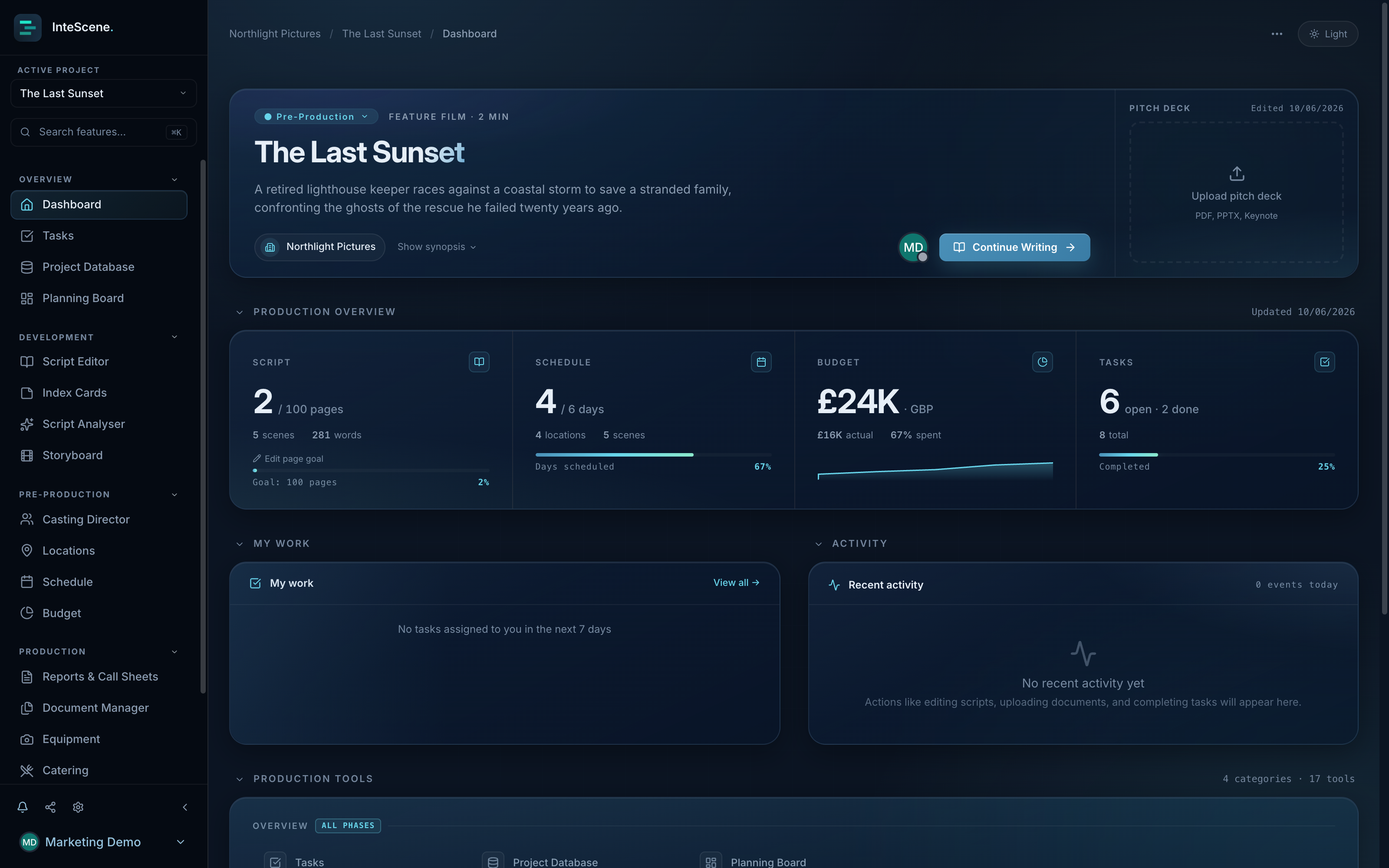The image size is (1389, 868).
Task: Open the Active Project dropdown
Action: click(103, 94)
